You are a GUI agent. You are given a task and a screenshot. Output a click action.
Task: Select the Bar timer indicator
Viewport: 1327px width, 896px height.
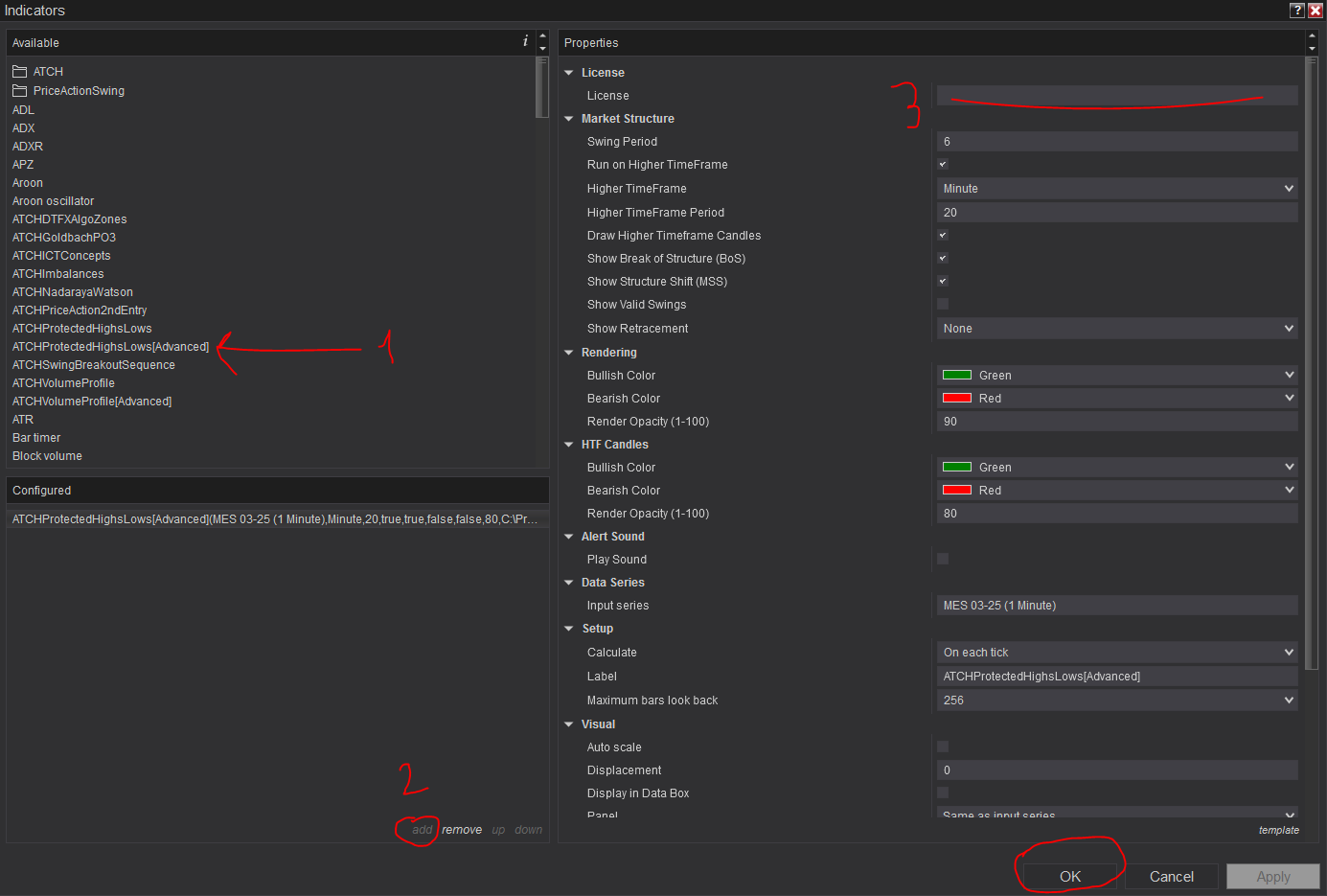pyautogui.click(x=36, y=438)
